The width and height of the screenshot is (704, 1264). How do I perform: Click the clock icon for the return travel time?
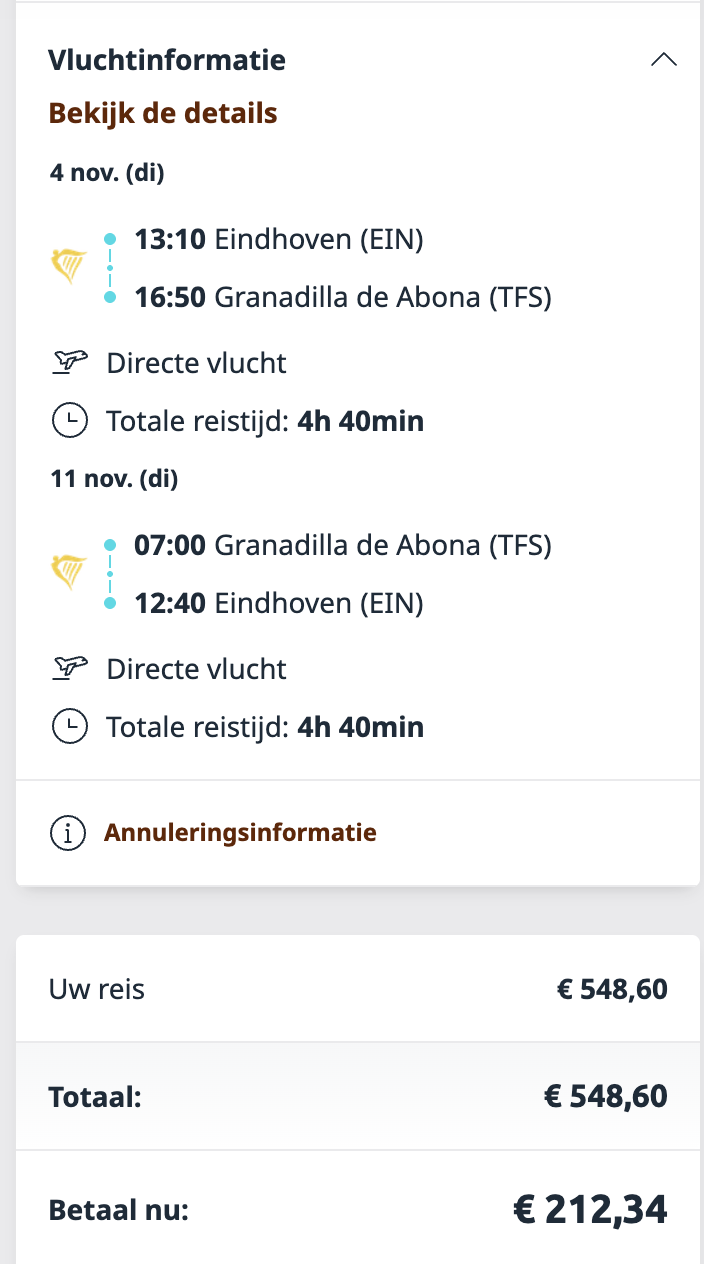point(69,727)
